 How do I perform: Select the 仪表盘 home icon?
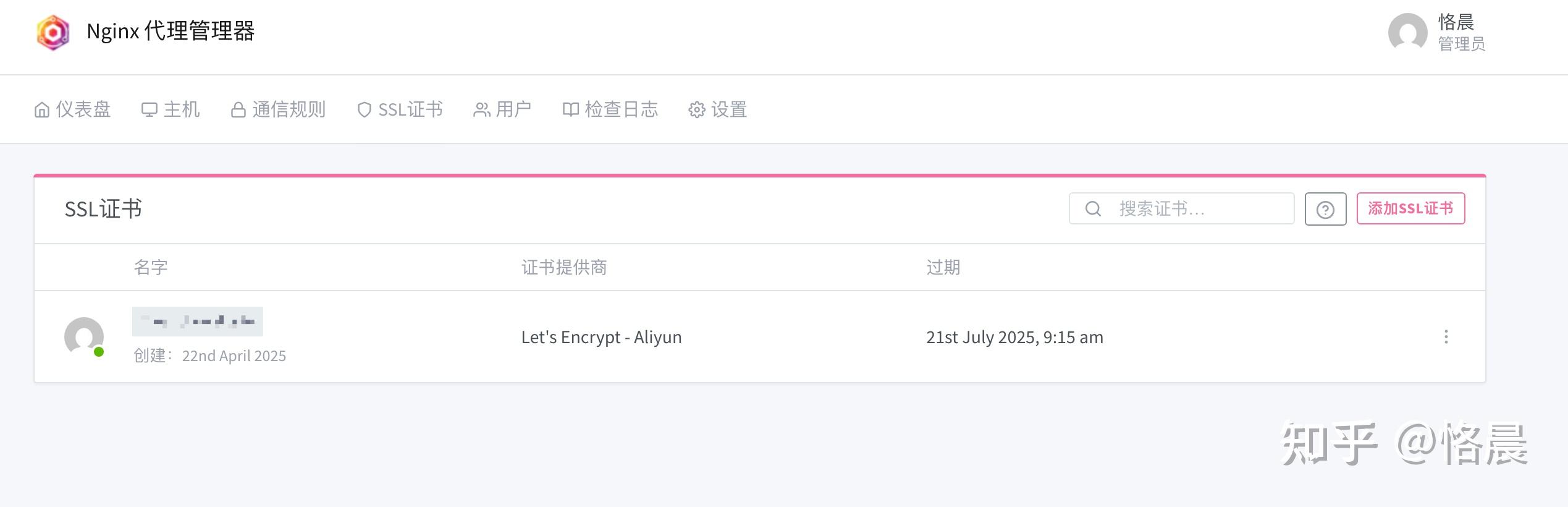point(41,109)
